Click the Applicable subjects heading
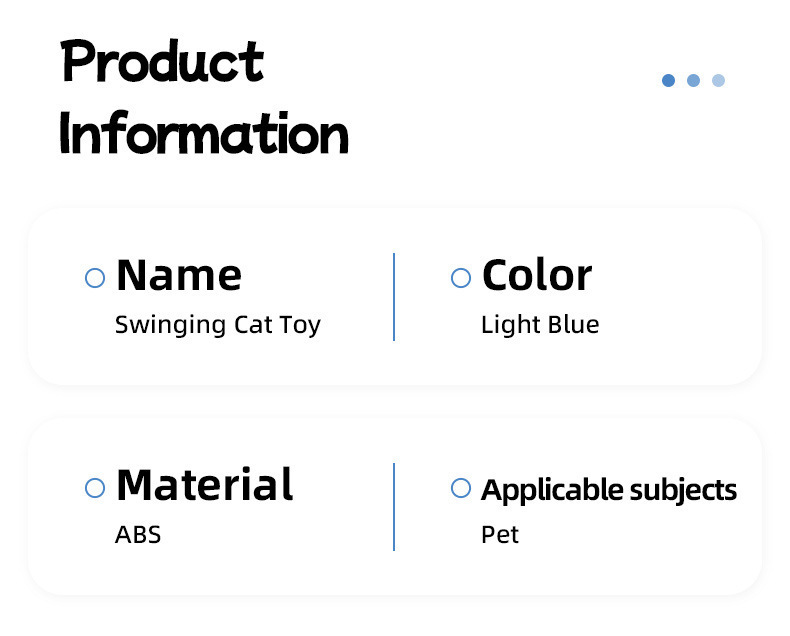 pos(609,490)
